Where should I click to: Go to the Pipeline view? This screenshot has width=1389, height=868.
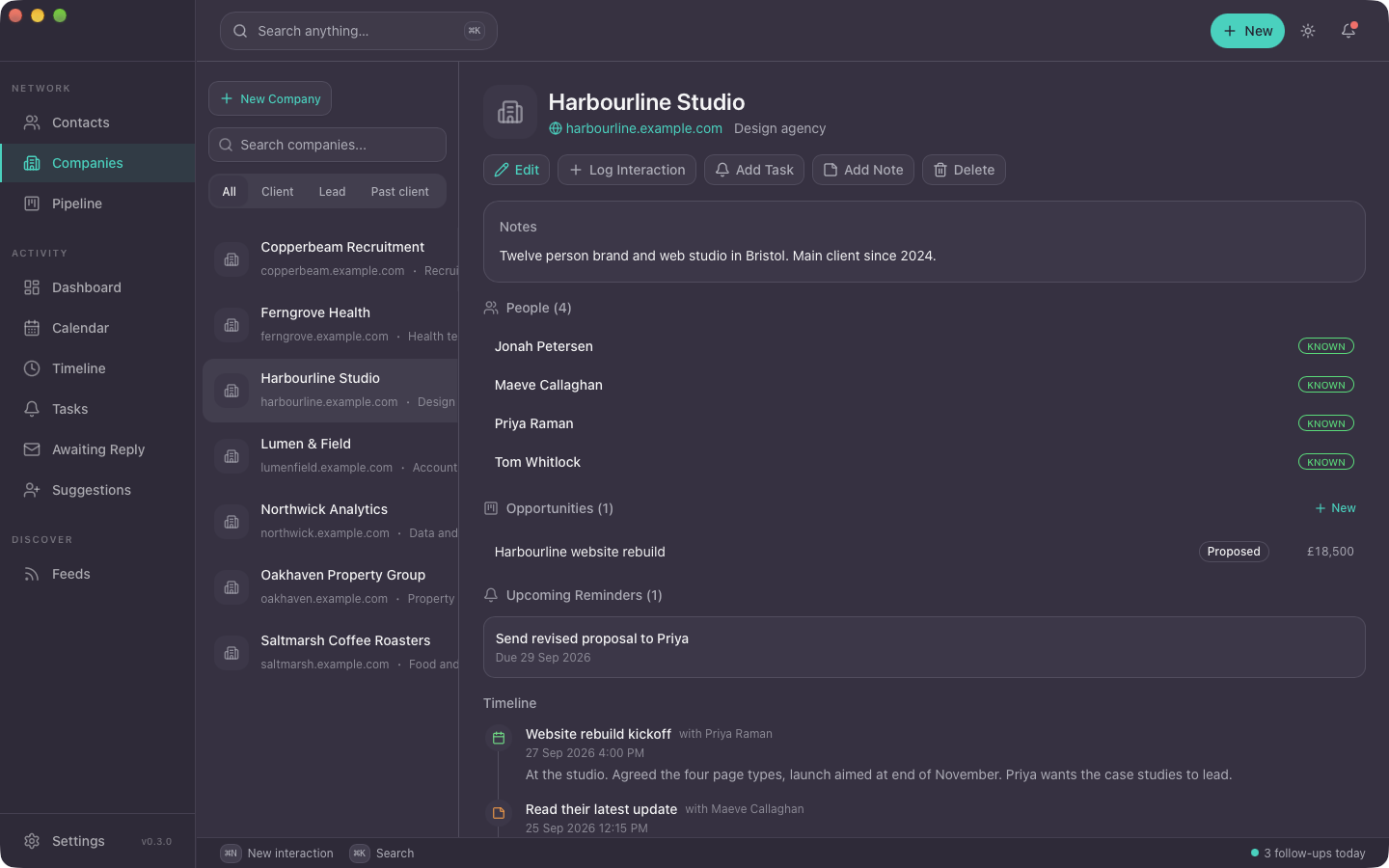97,203
